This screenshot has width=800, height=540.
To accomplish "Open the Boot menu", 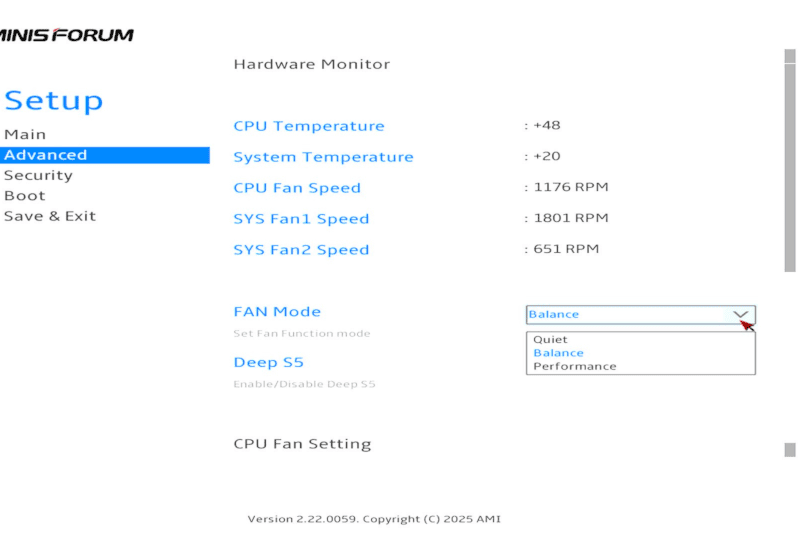I will pyautogui.click(x=25, y=196).
